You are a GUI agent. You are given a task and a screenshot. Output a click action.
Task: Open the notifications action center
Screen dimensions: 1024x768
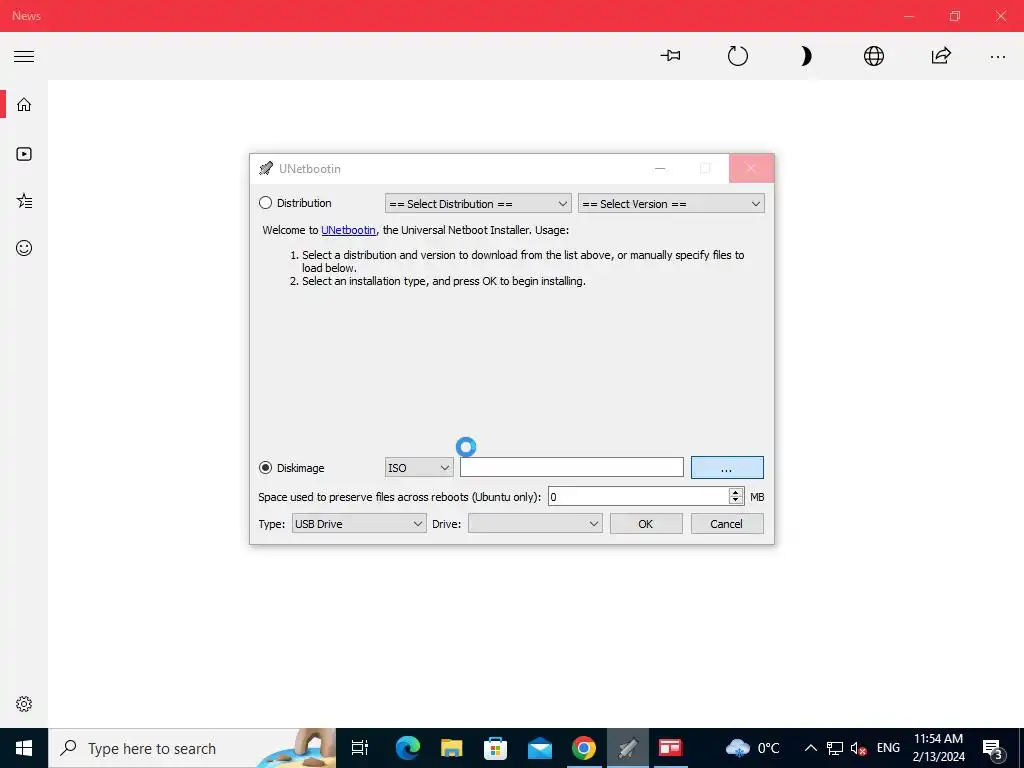993,748
